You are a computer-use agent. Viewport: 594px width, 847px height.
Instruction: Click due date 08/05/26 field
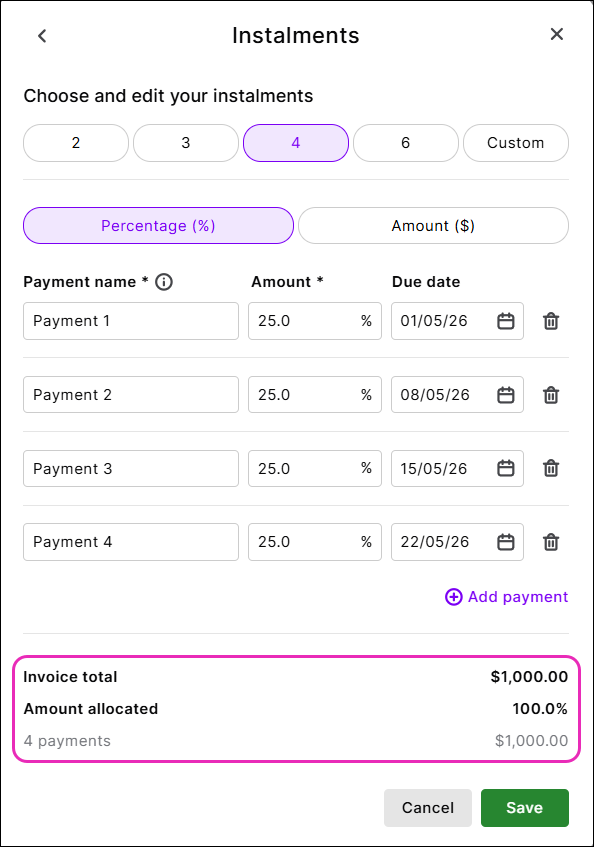pos(457,395)
